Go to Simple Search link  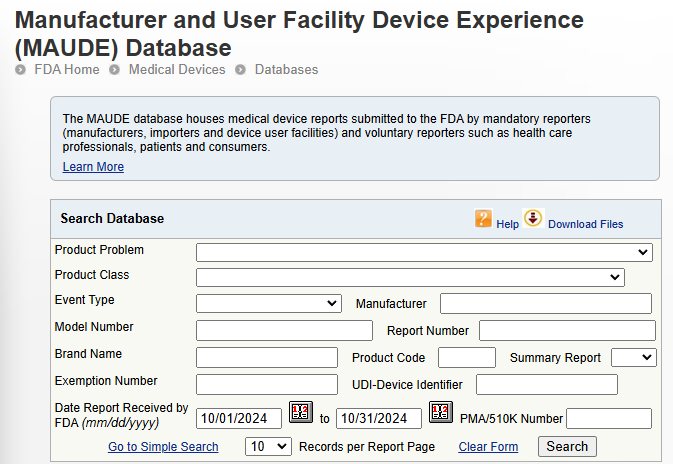point(163,447)
